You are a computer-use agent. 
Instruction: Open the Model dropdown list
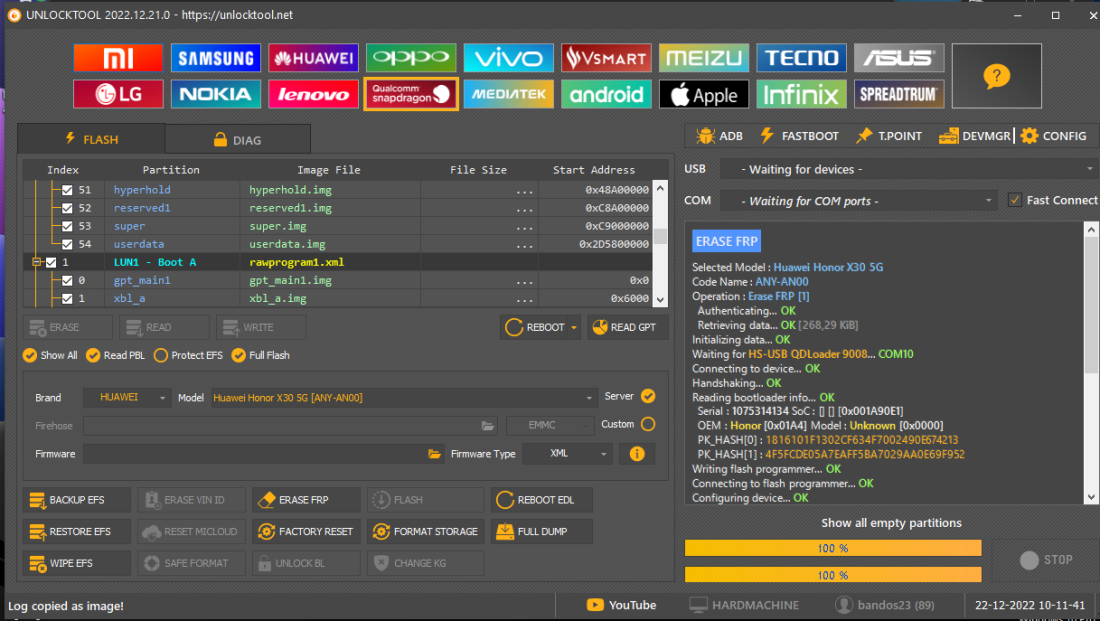coord(403,398)
